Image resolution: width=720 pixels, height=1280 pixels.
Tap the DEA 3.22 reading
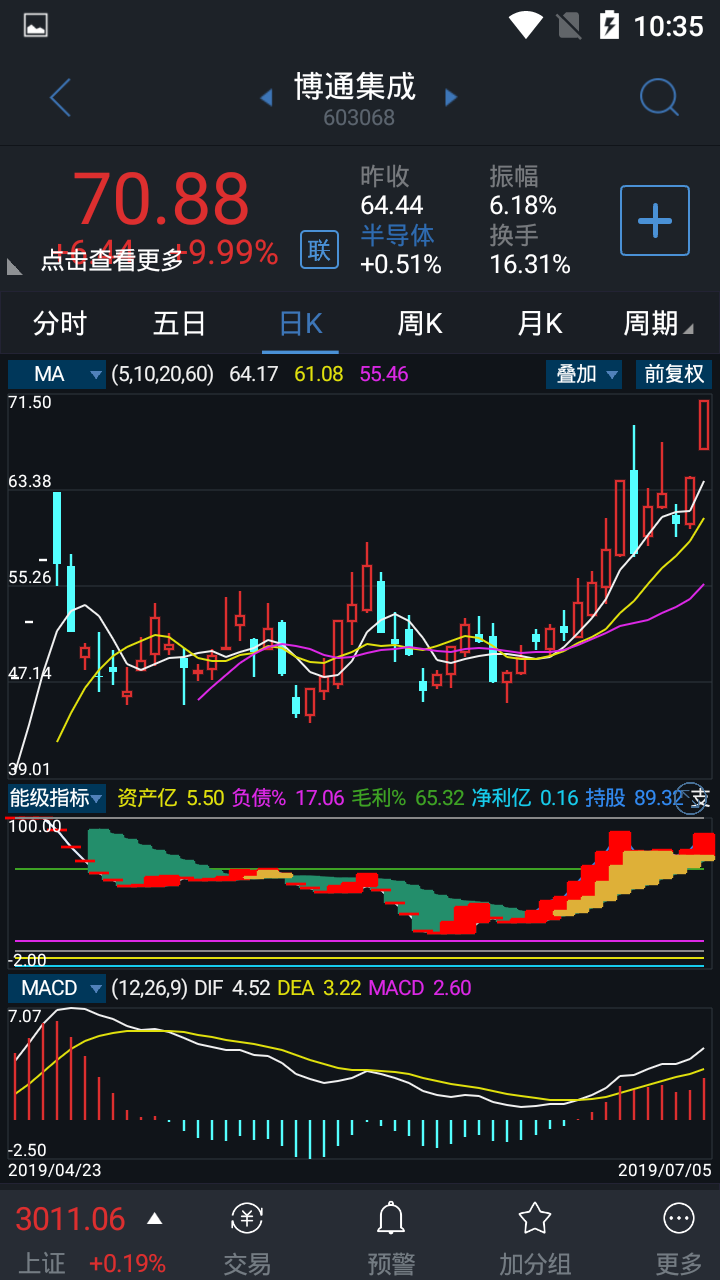pos(319,988)
